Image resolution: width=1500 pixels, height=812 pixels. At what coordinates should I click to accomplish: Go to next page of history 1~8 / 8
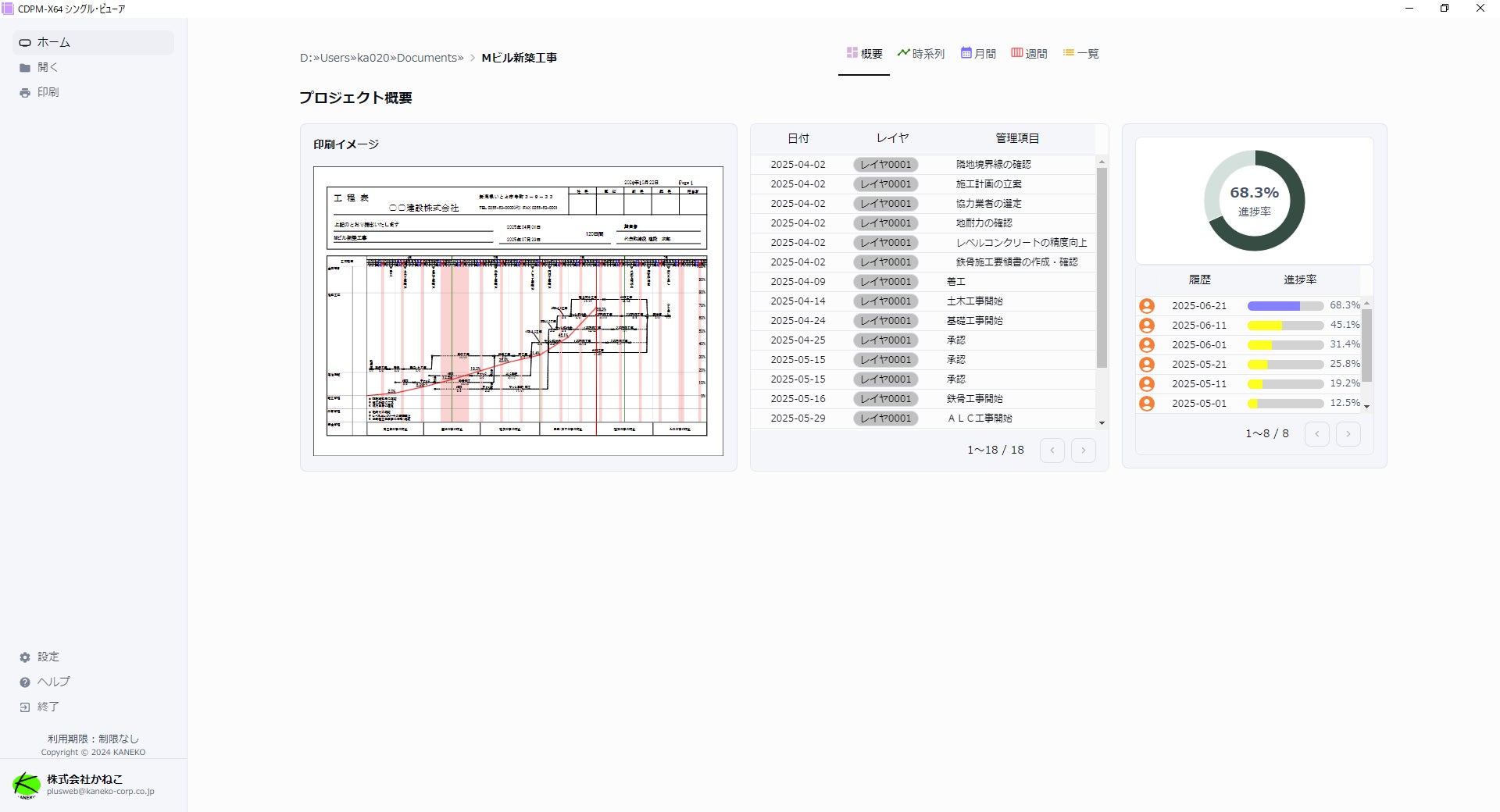click(x=1348, y=434)
